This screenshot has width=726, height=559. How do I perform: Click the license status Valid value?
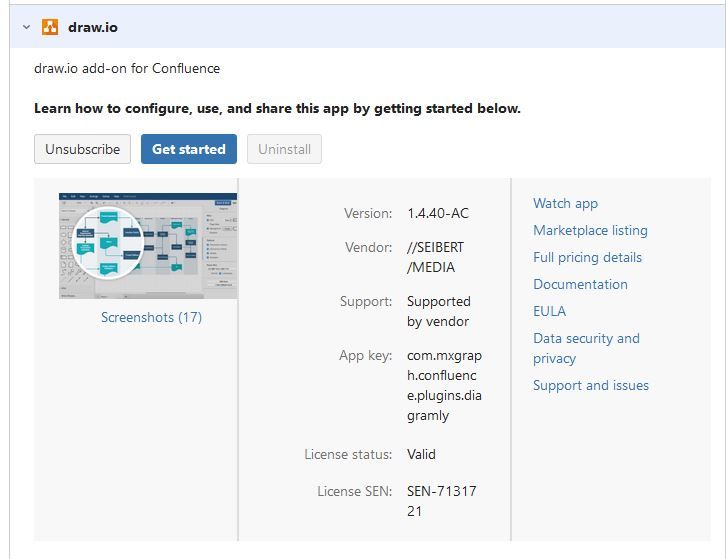click(x=421, y=454)
